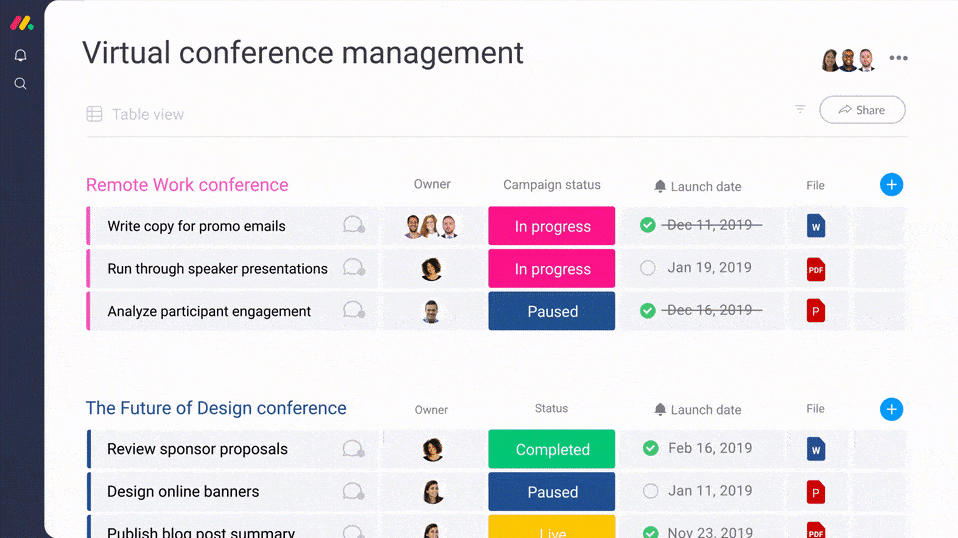The width and height of the screenshot is (958, 538).
Task: Open The Future of Design conference group title
Action: pos(216,408)
